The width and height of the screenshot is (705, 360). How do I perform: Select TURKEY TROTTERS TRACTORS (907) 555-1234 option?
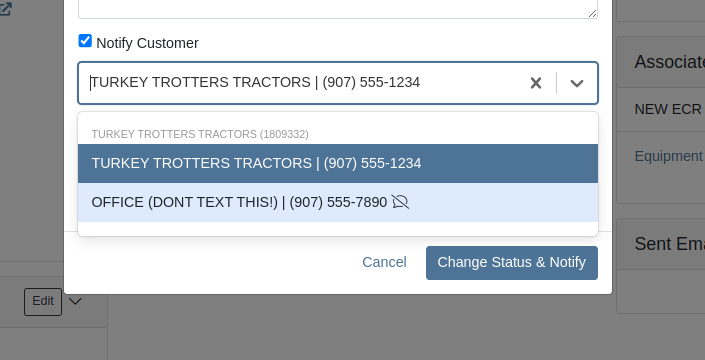(x=338, y=163)
